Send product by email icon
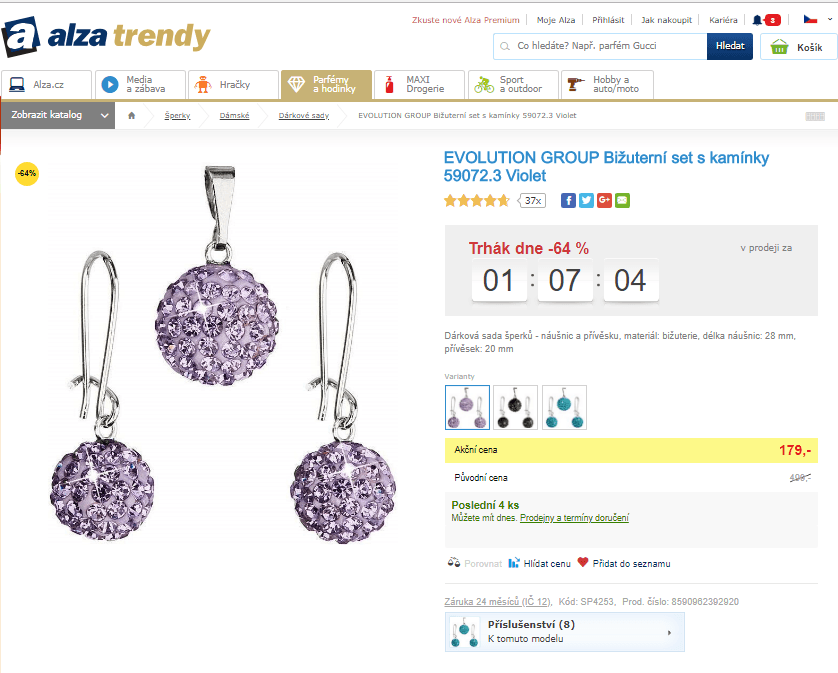 point(622,200)
